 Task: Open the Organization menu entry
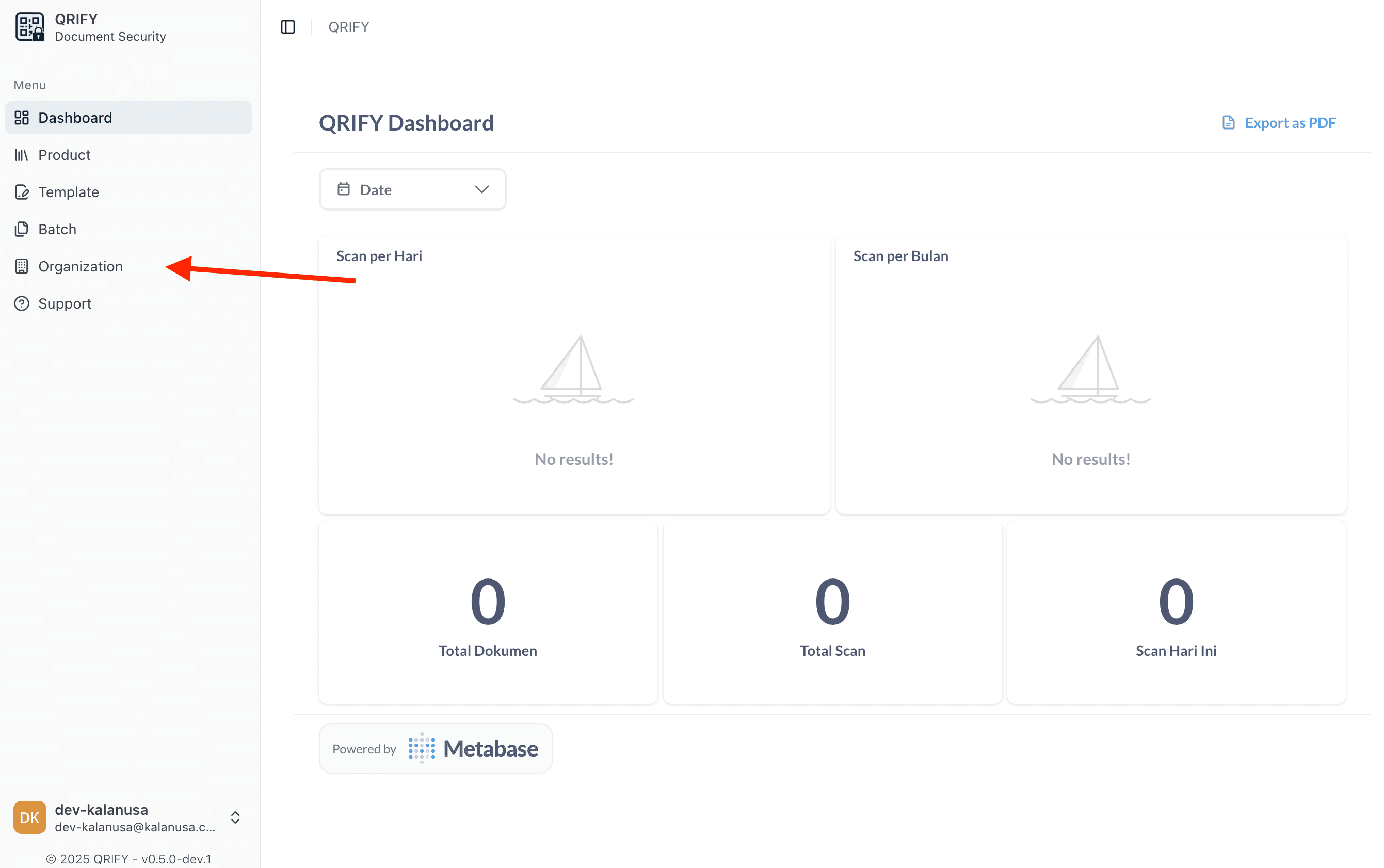click(81, 266)
